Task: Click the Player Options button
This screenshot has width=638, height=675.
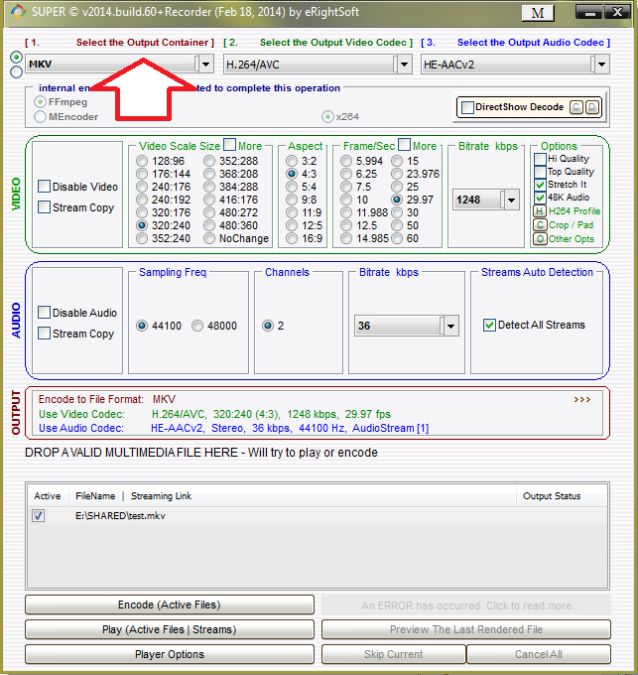Action: tap(168, 654)
